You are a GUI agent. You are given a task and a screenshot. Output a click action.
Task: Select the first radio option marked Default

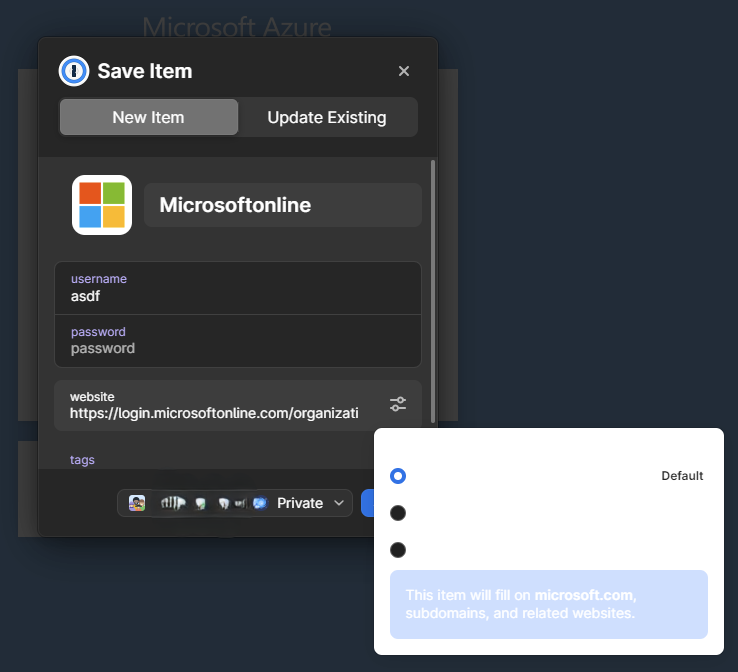click(x=398, y=476)
